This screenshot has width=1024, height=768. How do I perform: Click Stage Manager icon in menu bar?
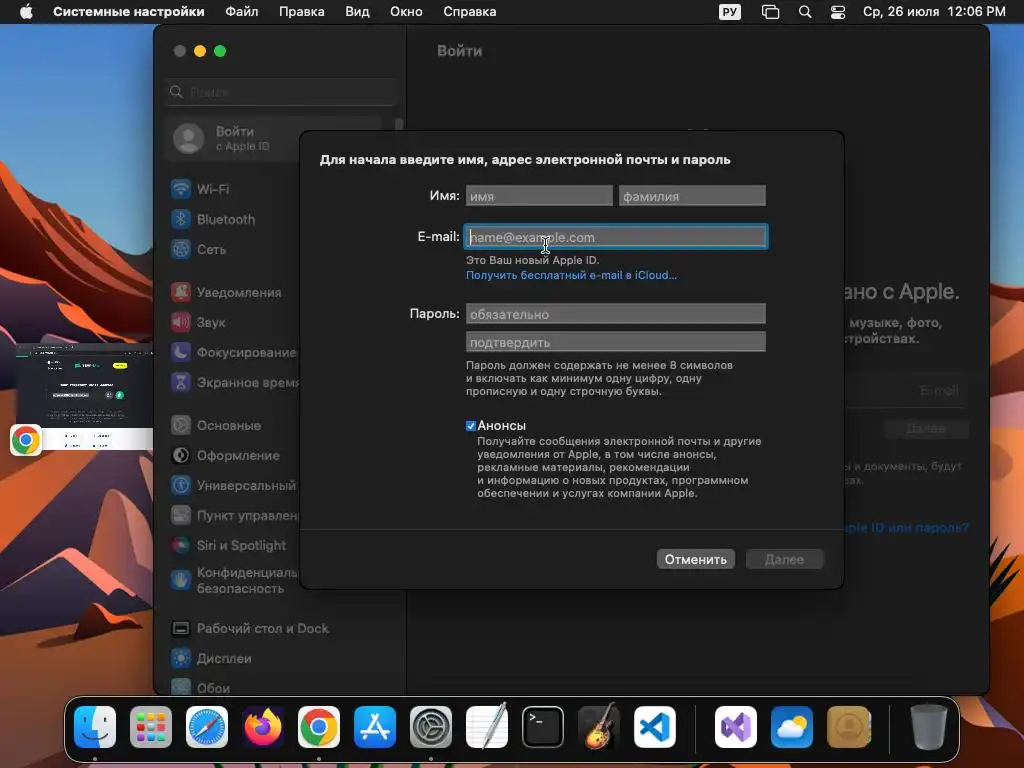(771, 12)
